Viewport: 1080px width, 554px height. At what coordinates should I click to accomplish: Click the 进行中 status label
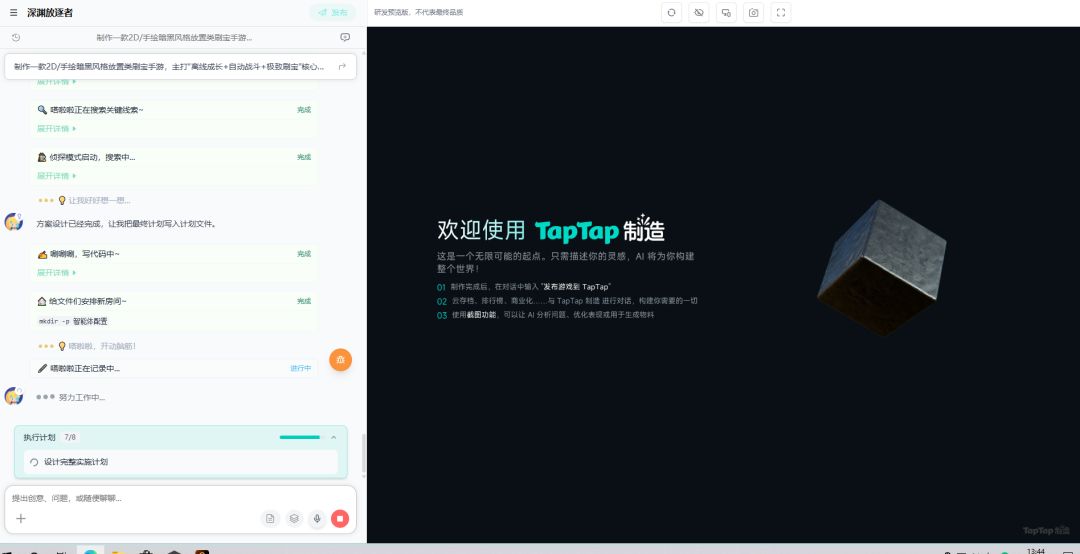point(300,368)
